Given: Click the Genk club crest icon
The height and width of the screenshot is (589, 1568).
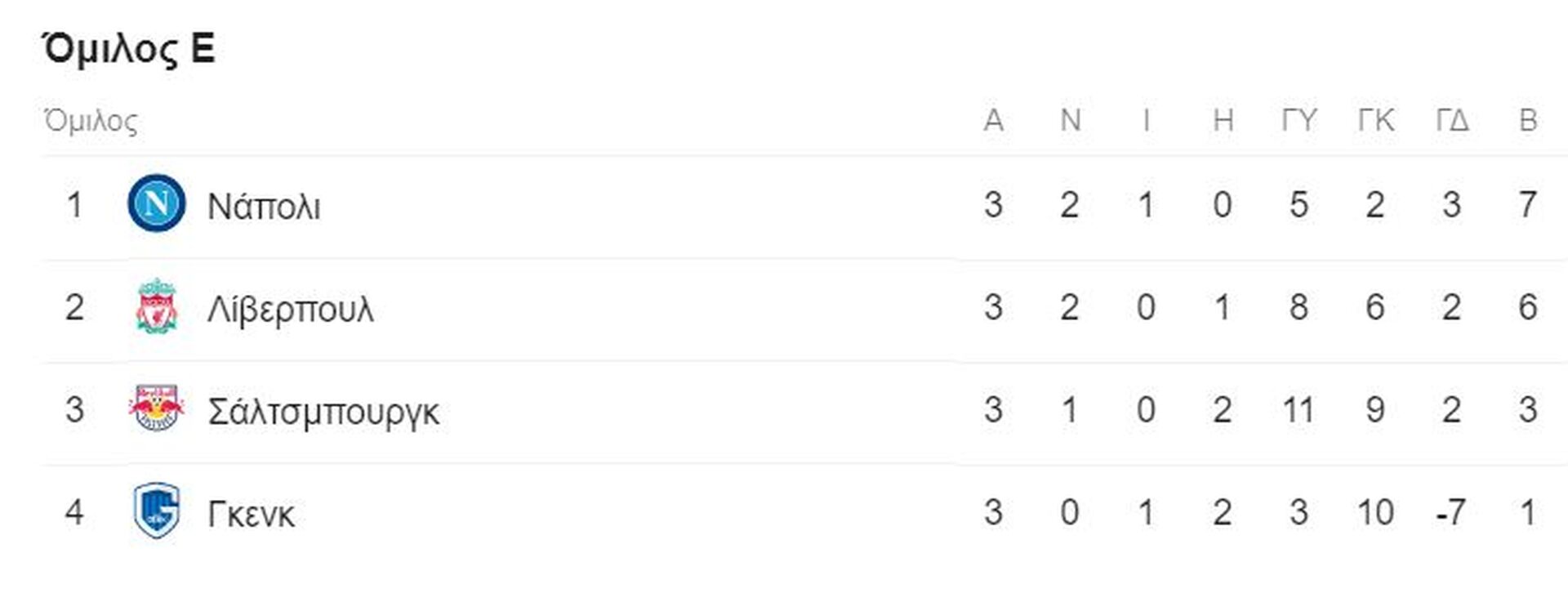Looking at the screenshot, I should [x=156, y=511].
